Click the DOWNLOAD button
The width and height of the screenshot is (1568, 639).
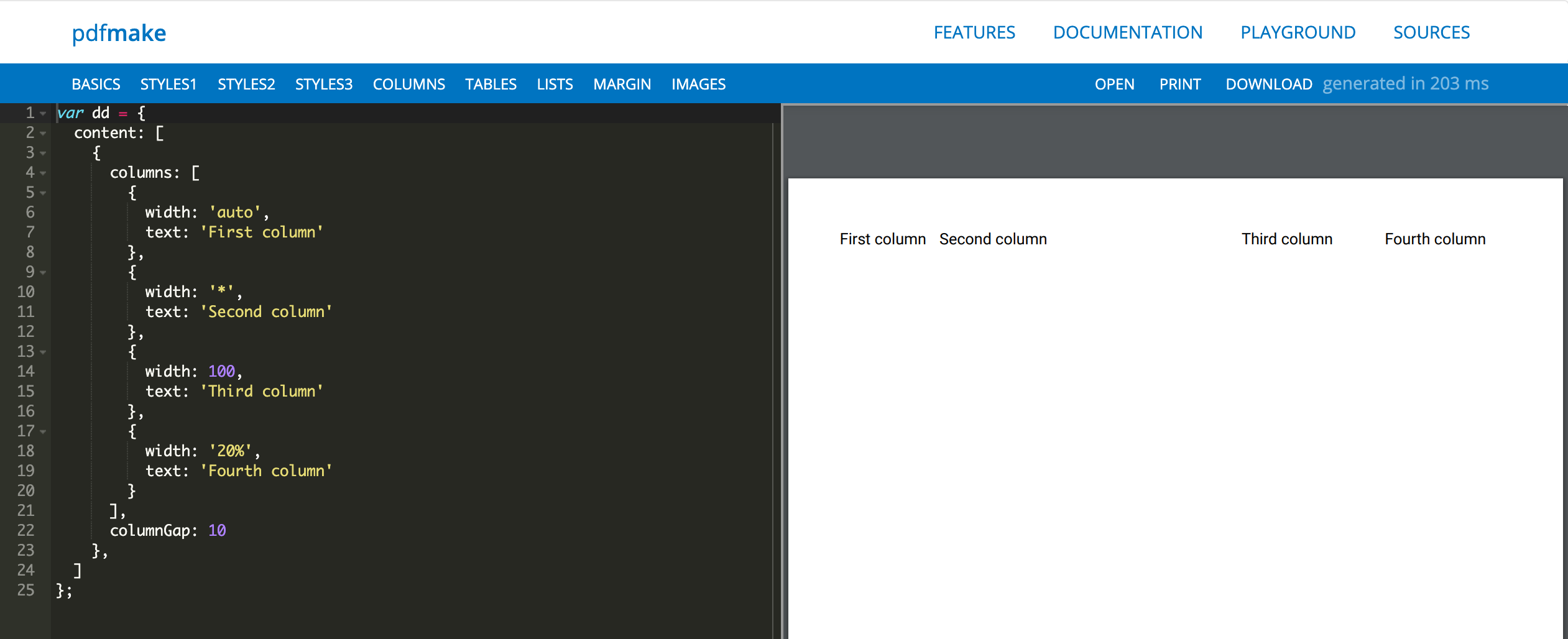[x=1268, y=84]
